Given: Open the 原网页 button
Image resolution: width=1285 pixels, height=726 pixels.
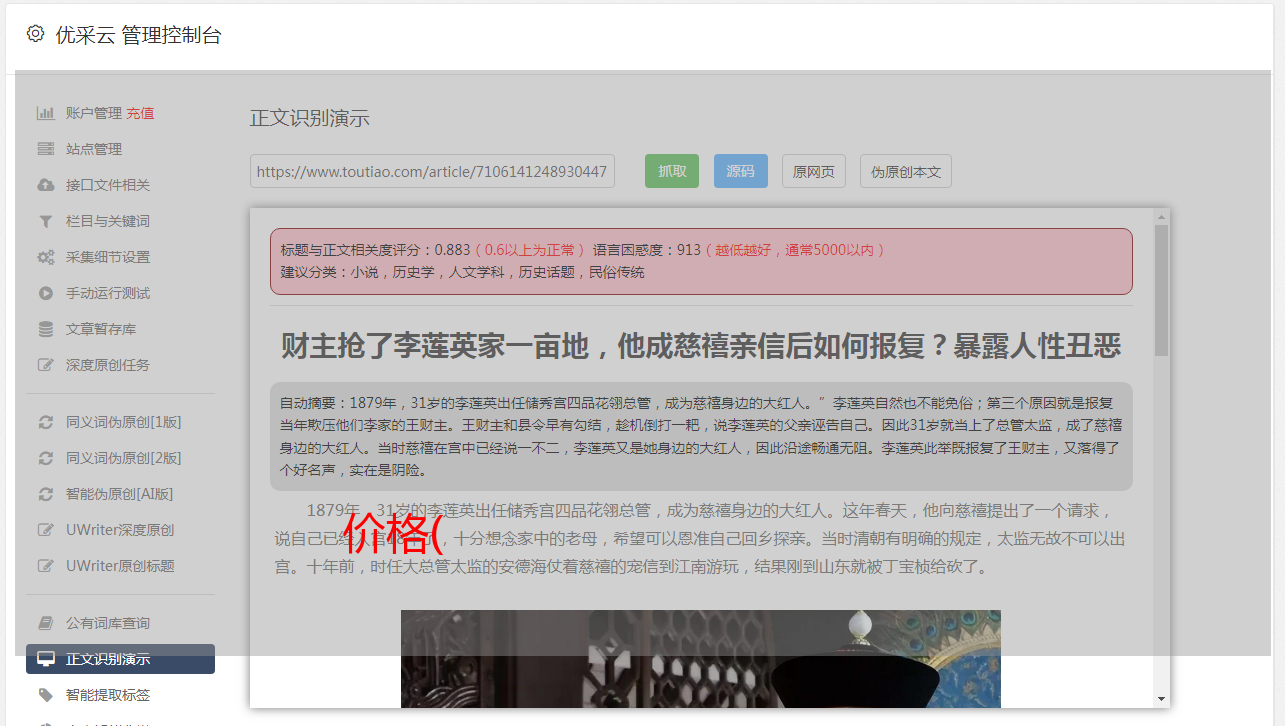Looking at the screenshot, I should pos(814,171).
